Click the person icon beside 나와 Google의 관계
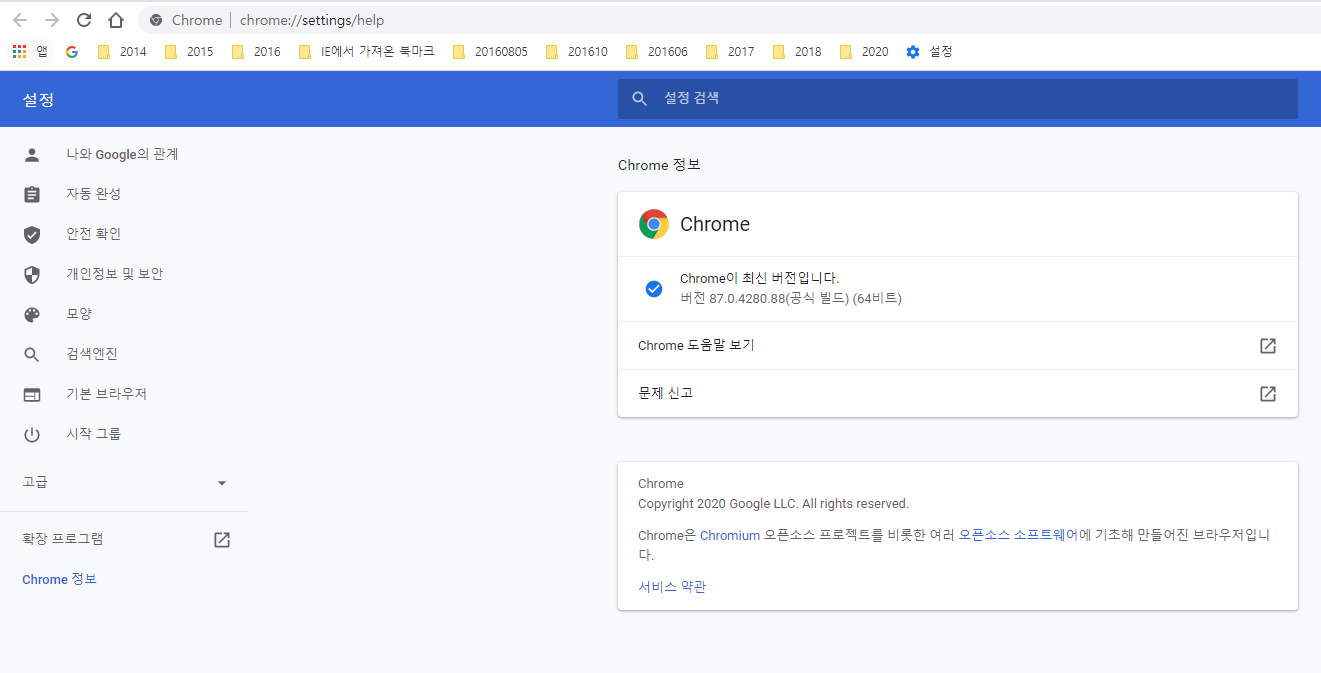This screenshot has width=1321, height=673. click(32, 154)
